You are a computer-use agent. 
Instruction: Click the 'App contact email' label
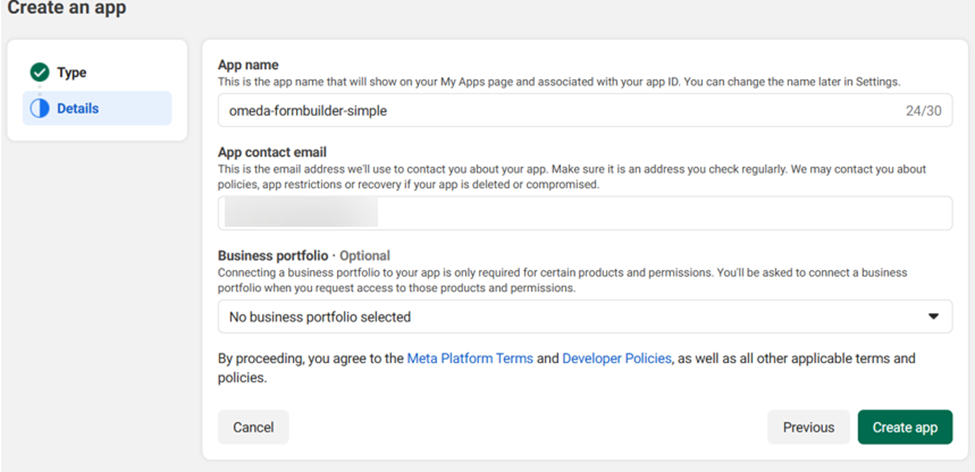[x=274, y=153]
